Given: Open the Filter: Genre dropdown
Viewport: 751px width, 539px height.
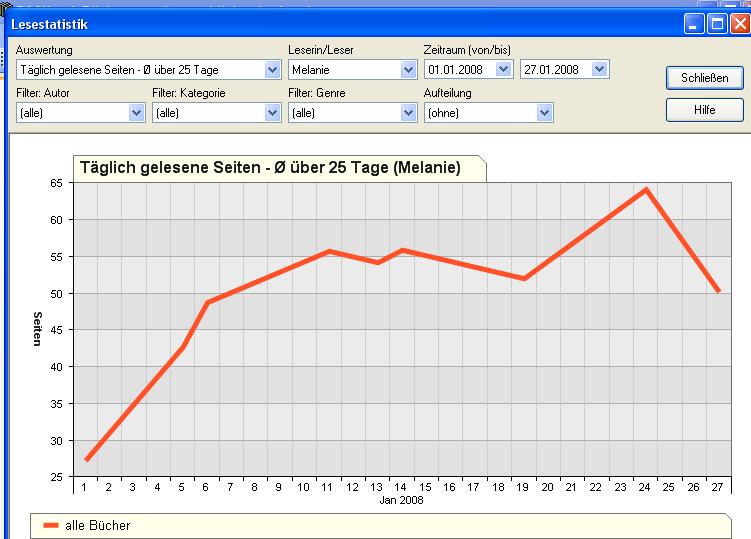Looking at the screenshot, I should tap(408, 113).
